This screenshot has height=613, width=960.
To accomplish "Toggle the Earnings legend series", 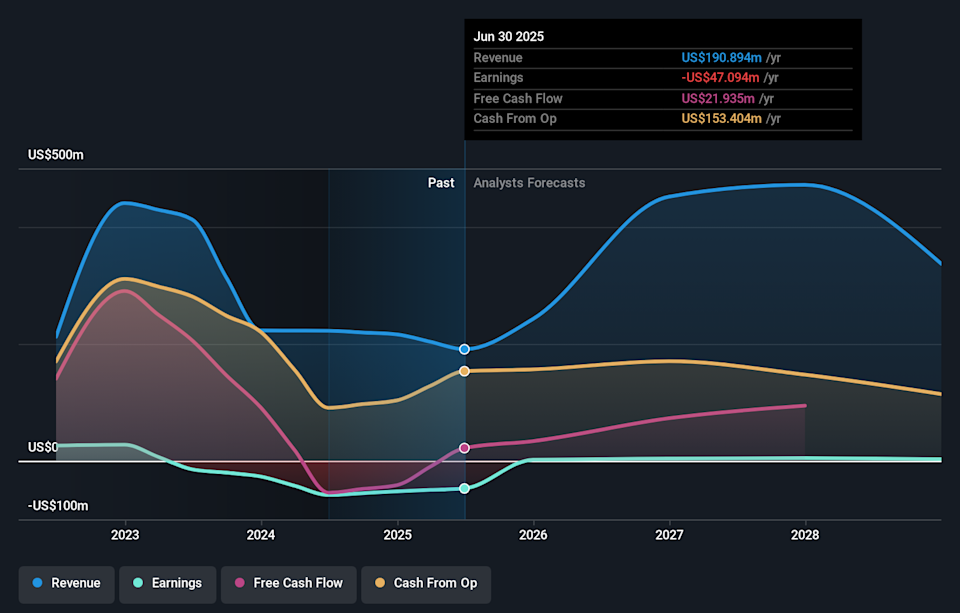I will coord(168,584).
